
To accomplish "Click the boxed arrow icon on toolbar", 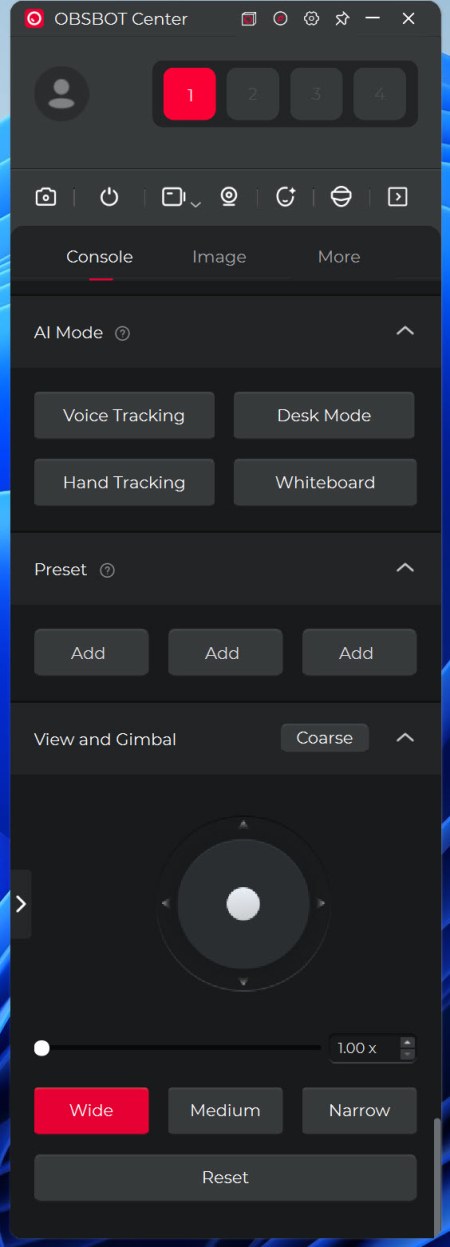I will click(x=397, y=197).
